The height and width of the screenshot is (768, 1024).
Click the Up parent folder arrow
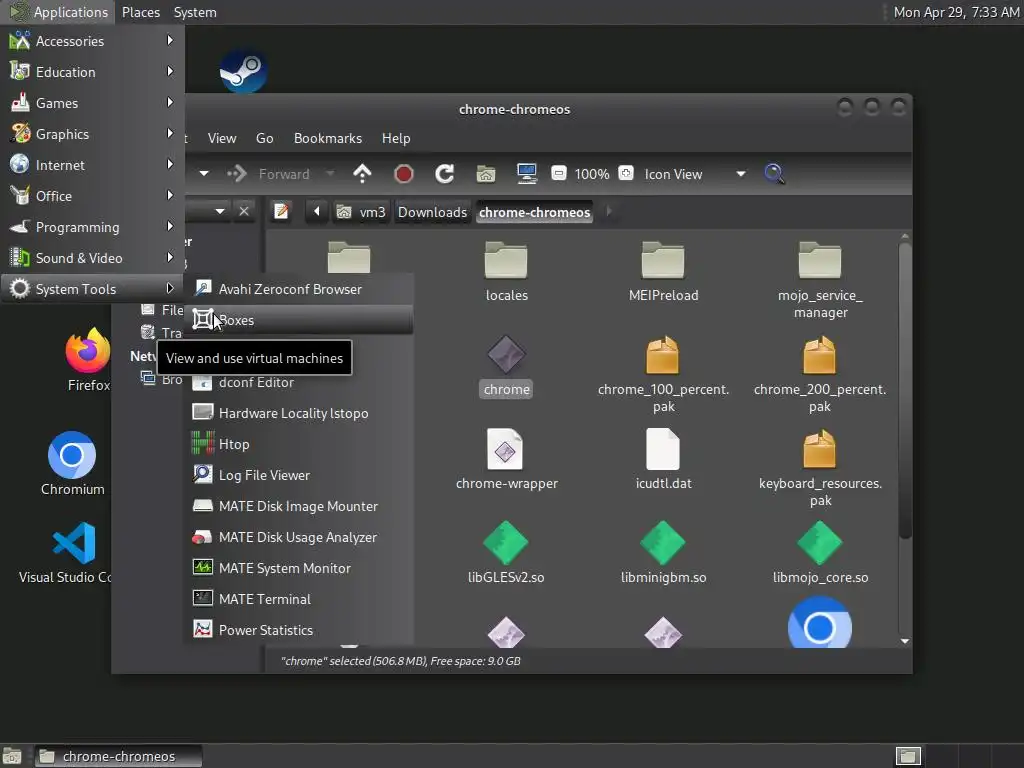pos(362,174)
